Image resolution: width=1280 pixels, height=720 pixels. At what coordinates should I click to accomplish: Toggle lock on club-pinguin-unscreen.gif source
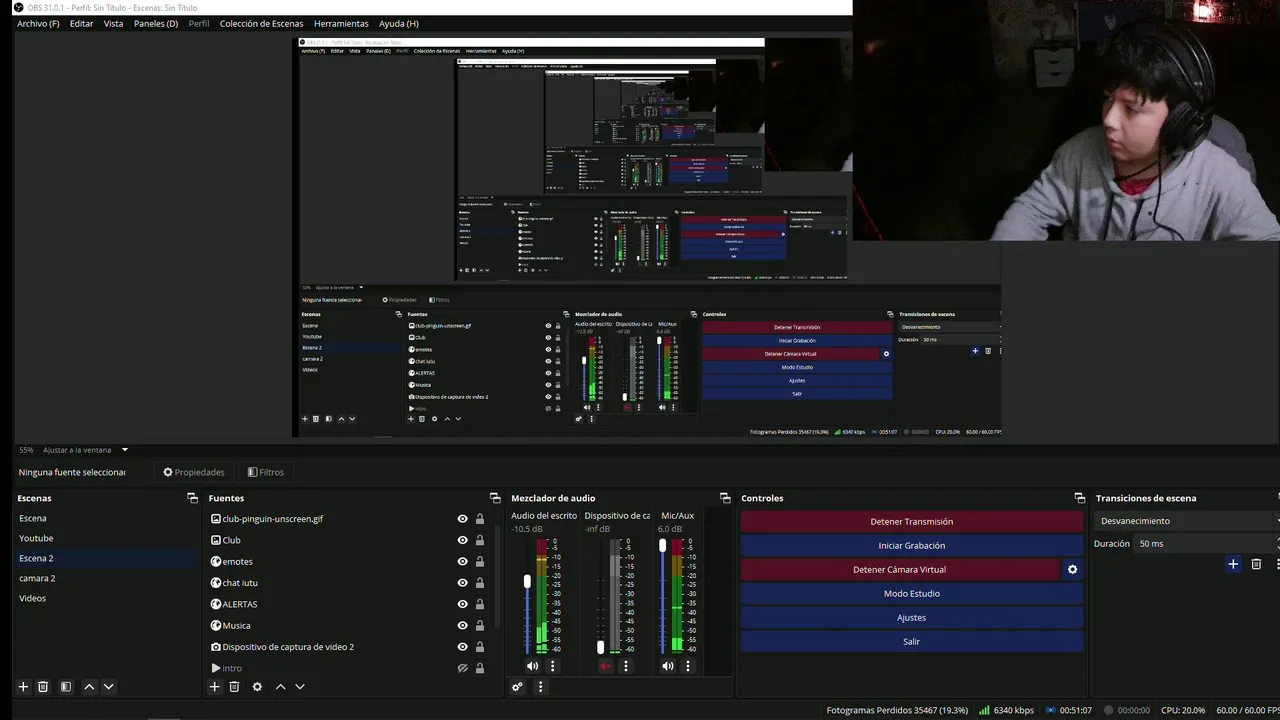click(480, 519)
